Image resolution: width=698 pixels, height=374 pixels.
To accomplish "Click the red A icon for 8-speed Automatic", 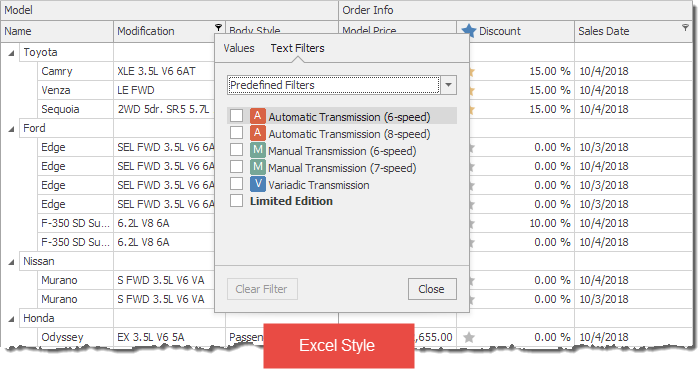I will click(x=258, y=133).
